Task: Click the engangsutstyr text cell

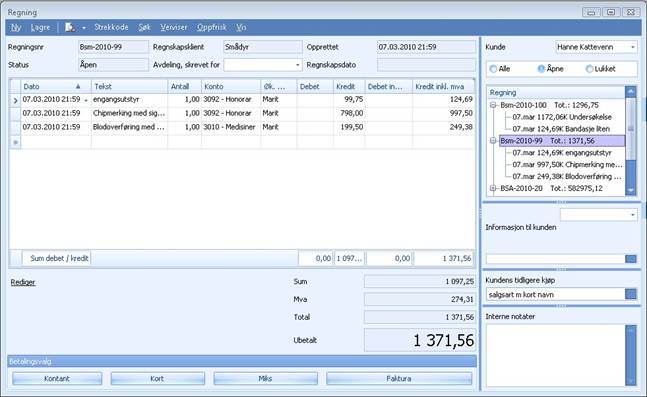Action: click(x=129, y=99)
